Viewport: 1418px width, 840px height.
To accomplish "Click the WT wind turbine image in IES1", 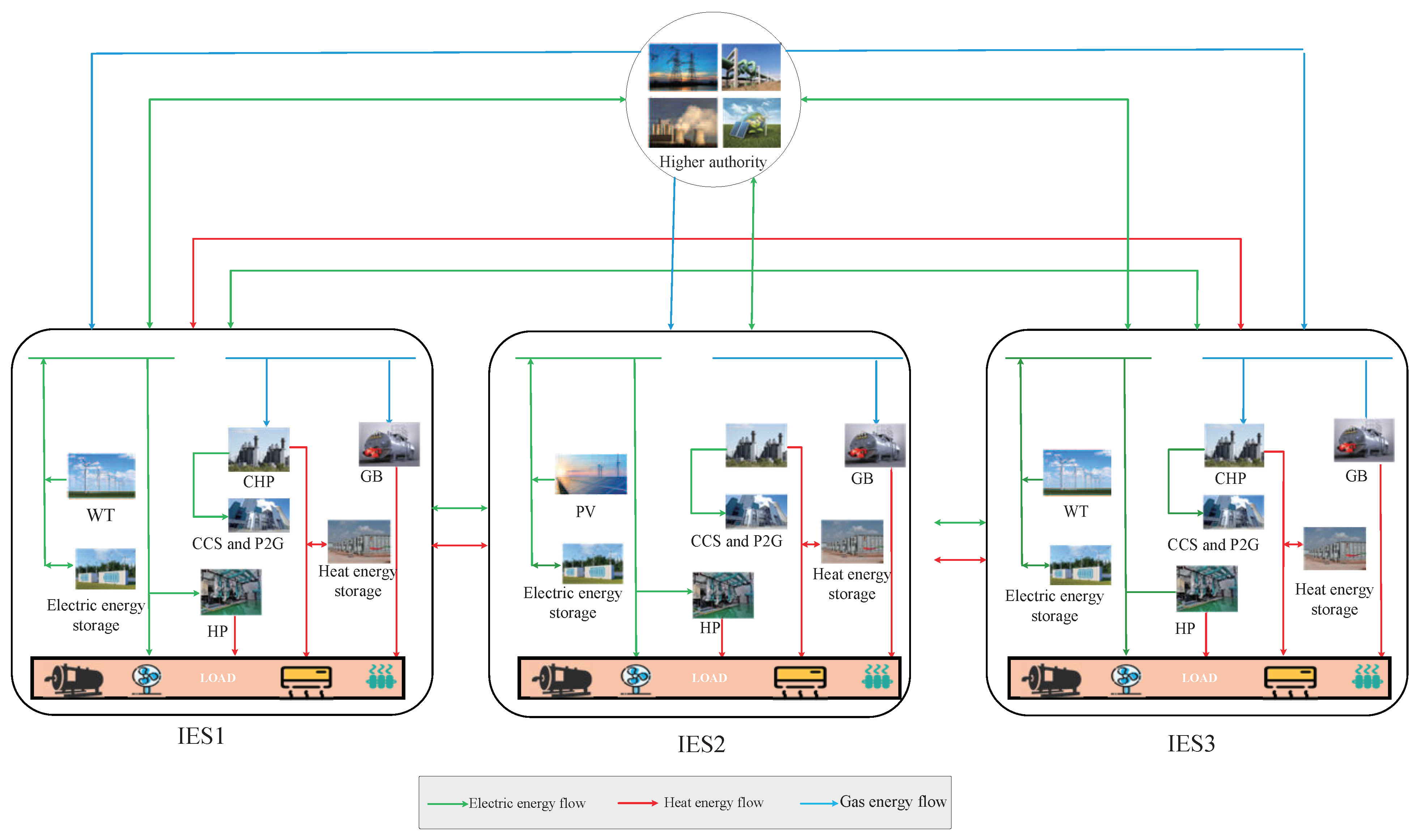I will pyautogui.click(x=101, y=476).
